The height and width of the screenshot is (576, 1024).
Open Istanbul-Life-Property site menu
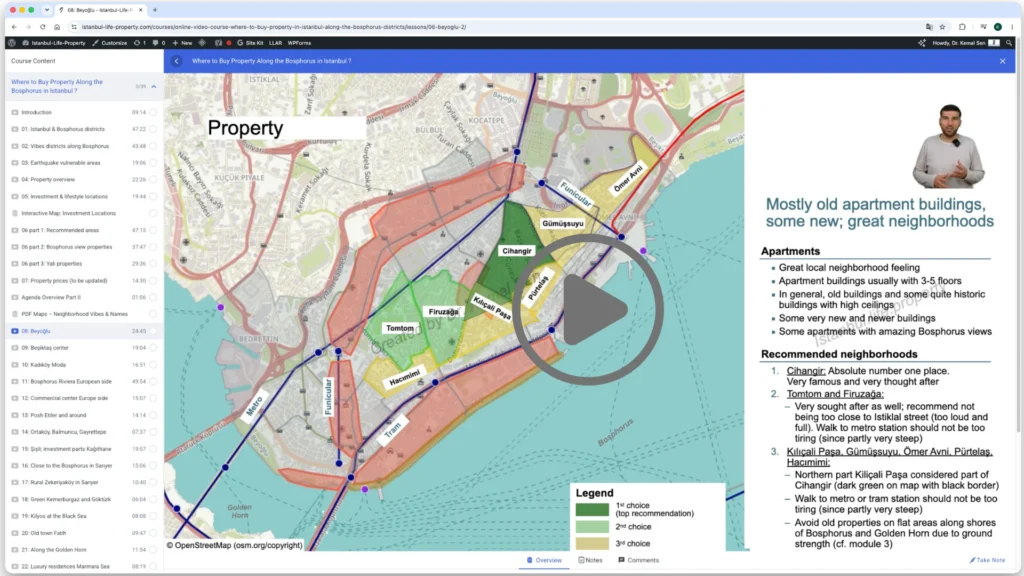pyautogui.click(x=54, y=43)
